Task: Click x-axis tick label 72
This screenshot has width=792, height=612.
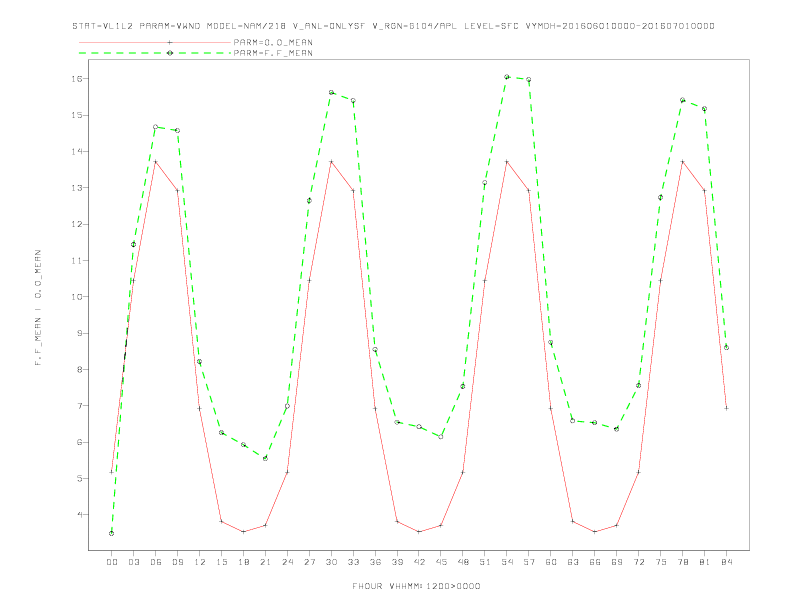Action: point(638,562)
